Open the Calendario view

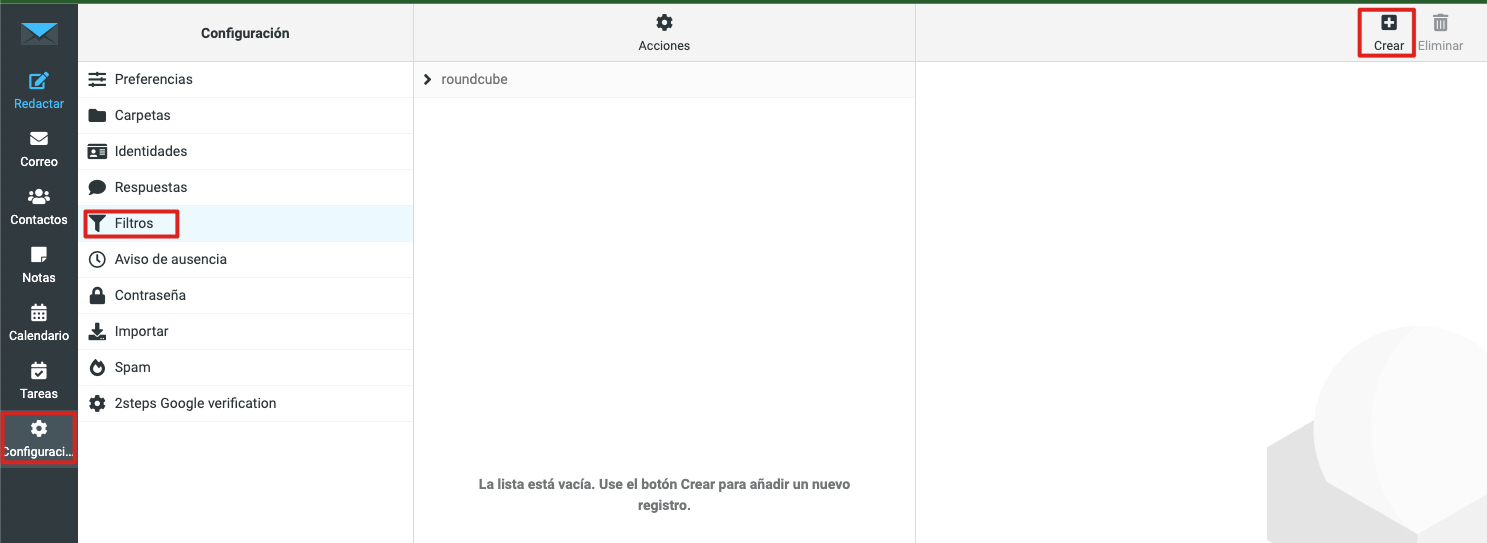point(39,322)
